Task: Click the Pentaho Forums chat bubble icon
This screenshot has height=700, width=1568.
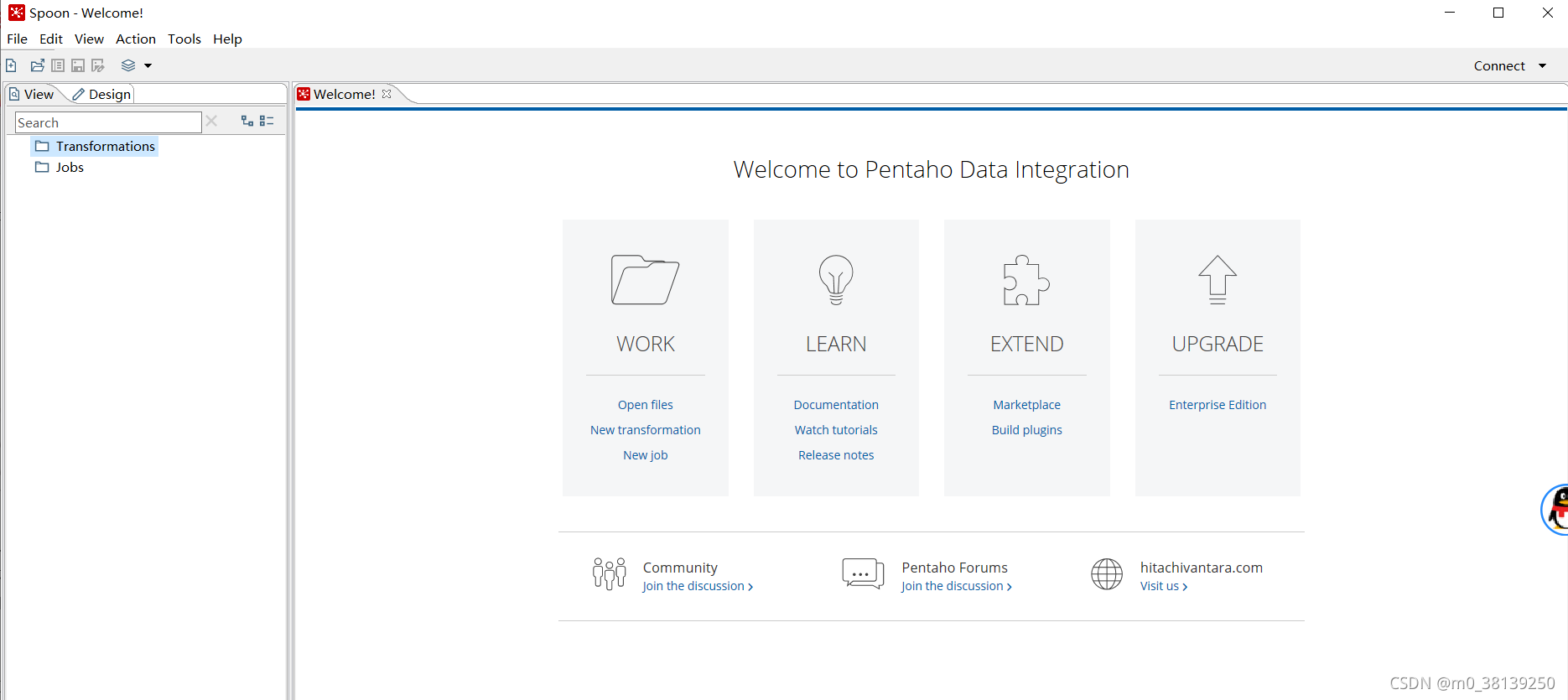Action: (863, 574)
